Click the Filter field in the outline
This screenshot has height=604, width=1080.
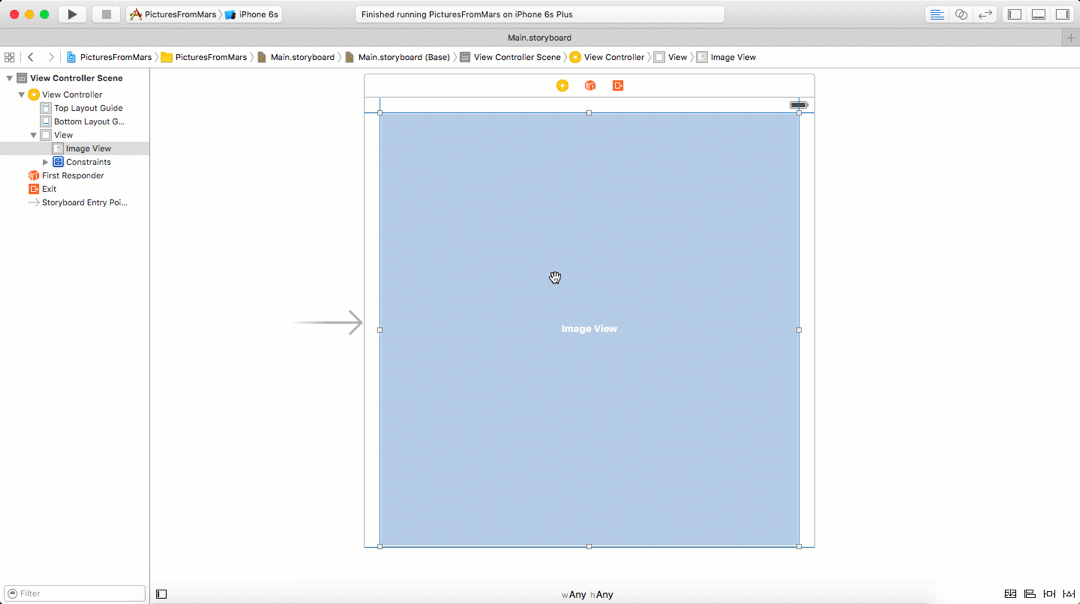tap(75, 594)
